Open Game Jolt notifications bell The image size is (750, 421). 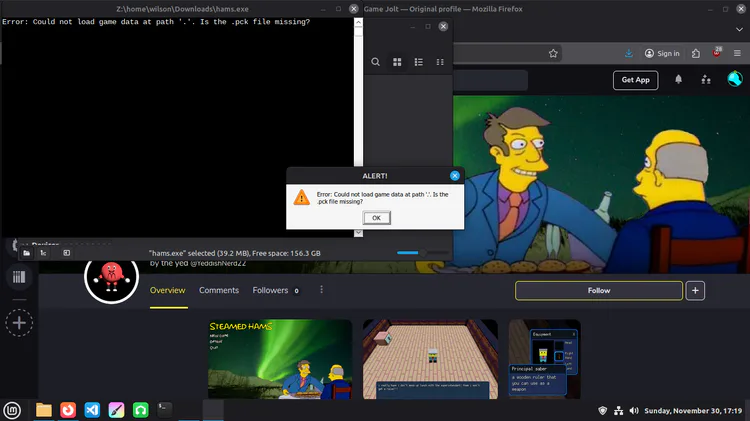pos(678,79)
